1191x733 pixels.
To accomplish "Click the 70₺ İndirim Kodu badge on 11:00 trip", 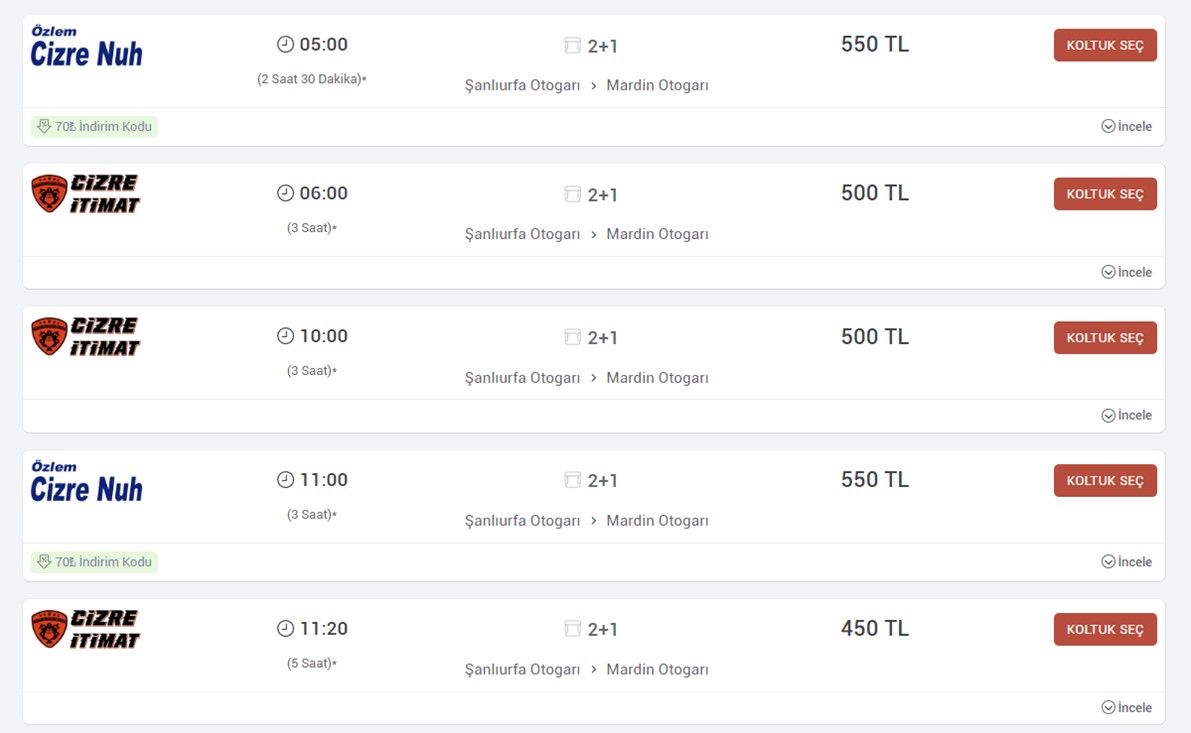I will click(x=95, y=562).
